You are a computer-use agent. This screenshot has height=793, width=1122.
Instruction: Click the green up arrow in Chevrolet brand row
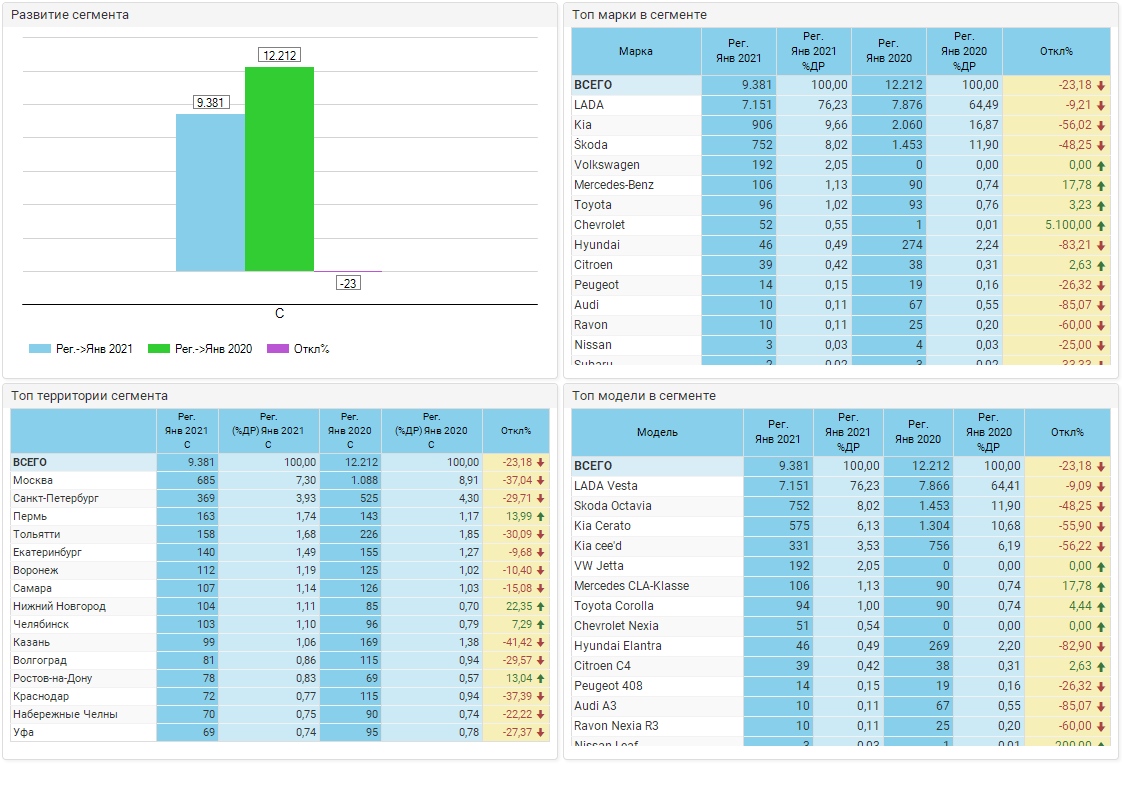tap(1101, 226)
